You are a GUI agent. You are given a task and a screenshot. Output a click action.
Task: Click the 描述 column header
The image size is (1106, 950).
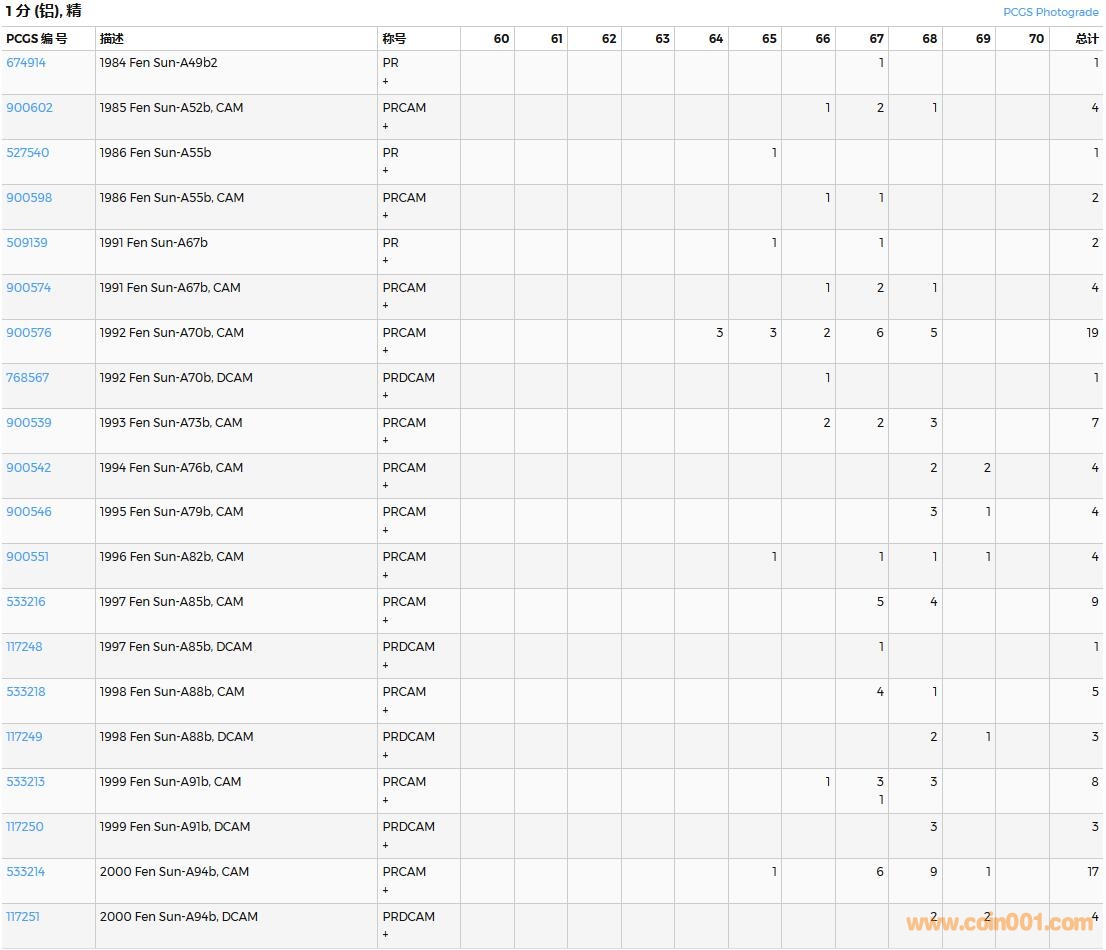point(112,39)
